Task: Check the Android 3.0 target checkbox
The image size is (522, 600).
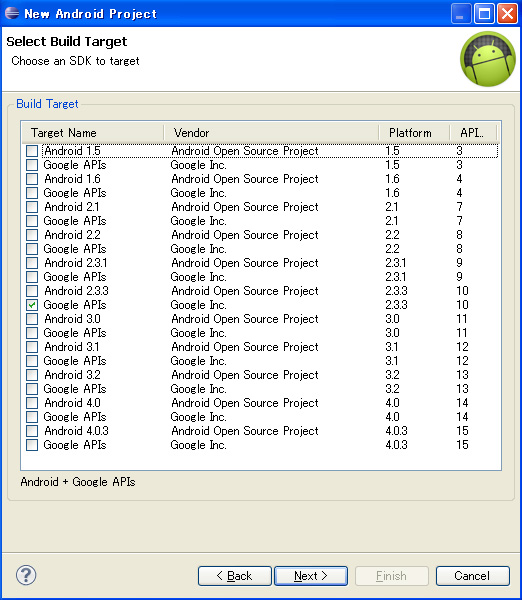Action: [32, 319]
